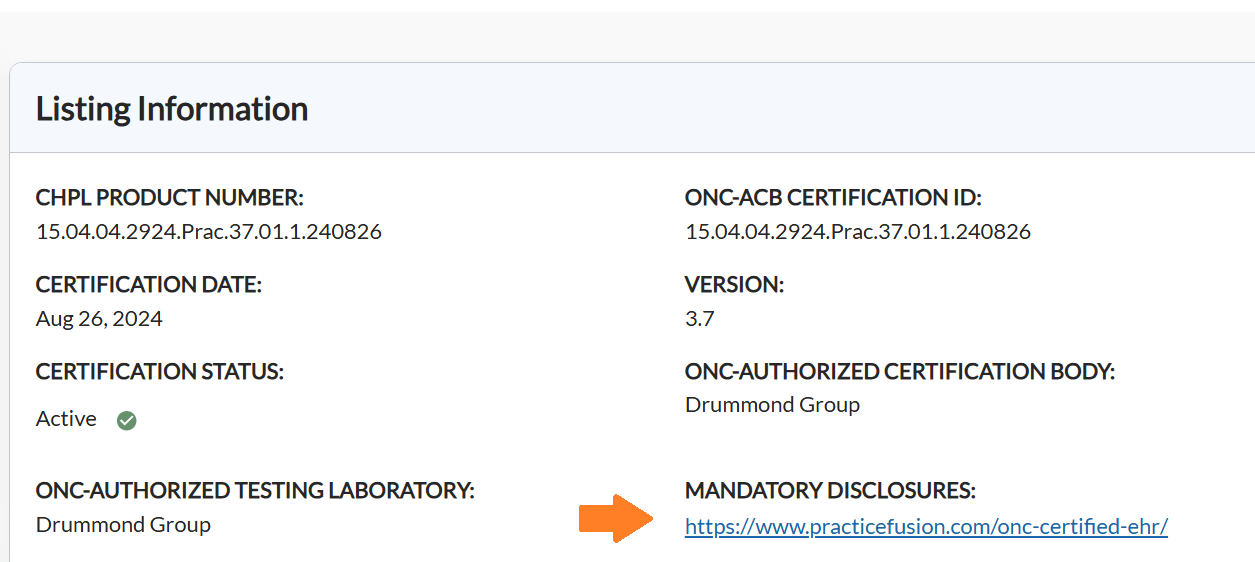This screenshot has height=562, width=1255.
Task: Click the ONC-ACB certification ID value
Action: [x=857, y=232]
